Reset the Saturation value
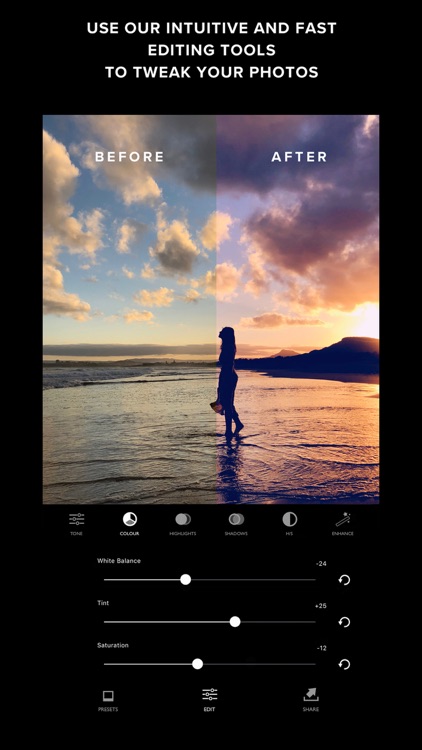The image size is (422, 750). (344, 664)
